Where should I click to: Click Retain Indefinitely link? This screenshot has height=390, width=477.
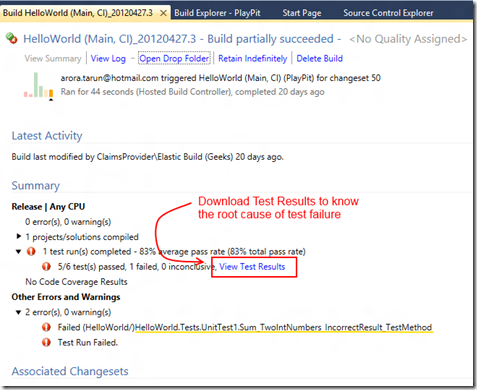point(252,59)
